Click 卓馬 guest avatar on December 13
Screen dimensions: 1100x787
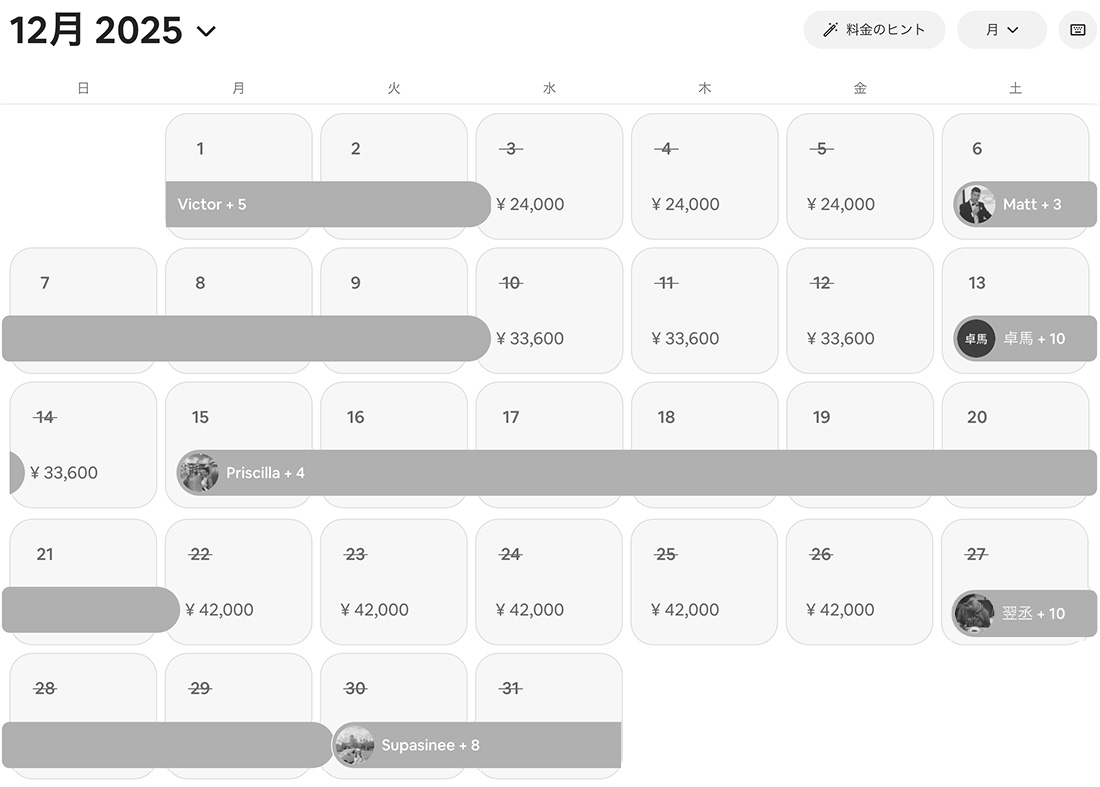[x=975, y=339]
